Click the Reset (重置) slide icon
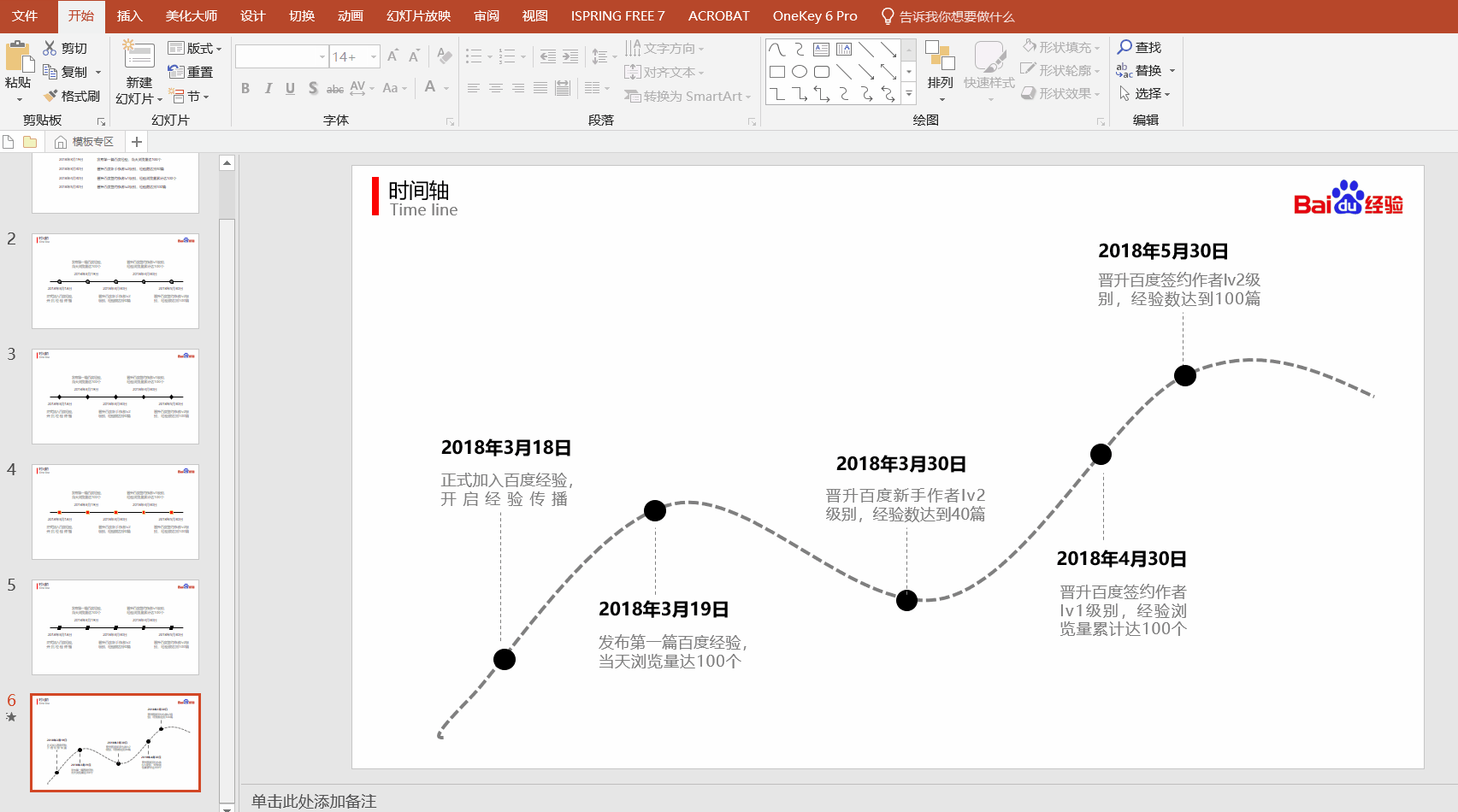The width and height of the screenshot is (1458, 812). tap(176, 72)
